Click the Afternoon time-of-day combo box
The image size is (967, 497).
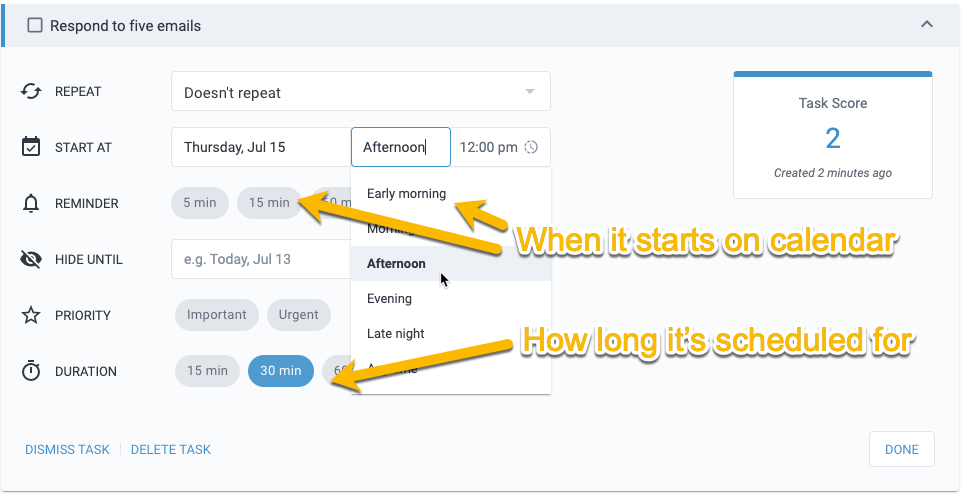pos(401,147)
